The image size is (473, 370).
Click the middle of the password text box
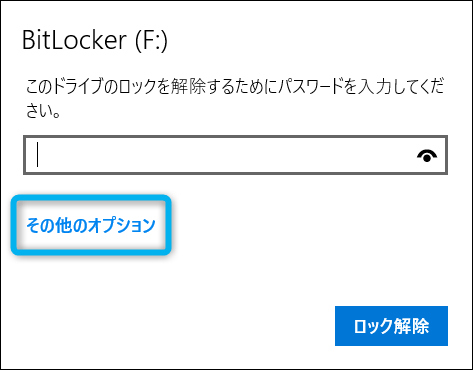coord(235,155)
